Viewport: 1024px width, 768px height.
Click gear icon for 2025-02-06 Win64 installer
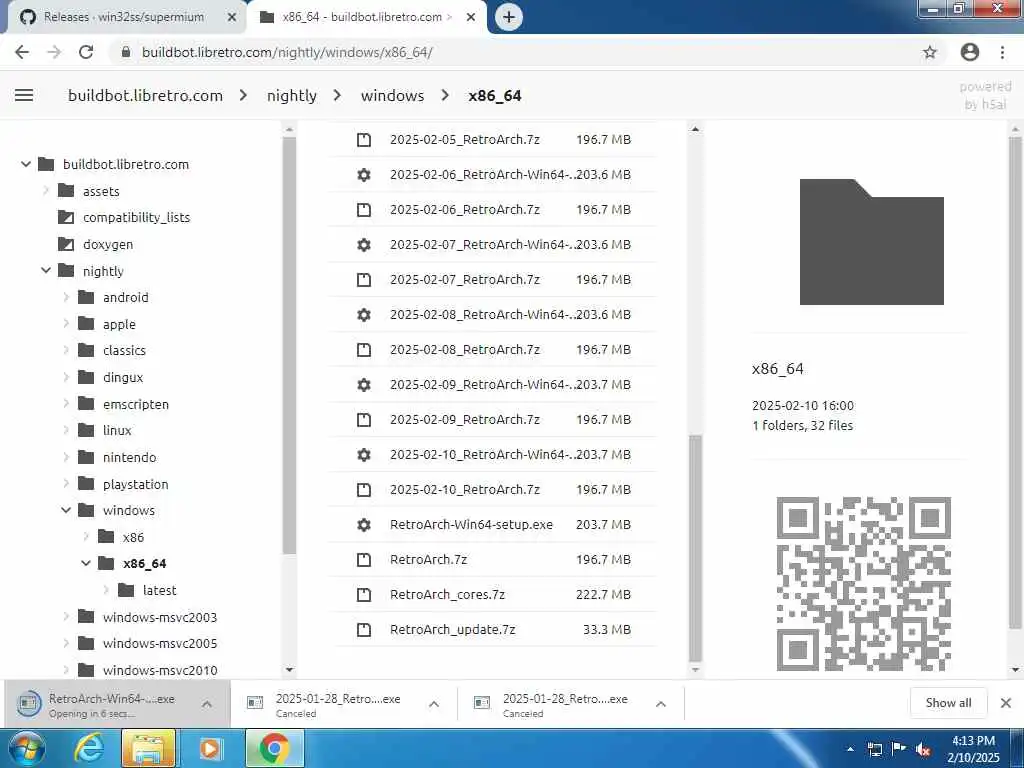(x=364, y=174)
